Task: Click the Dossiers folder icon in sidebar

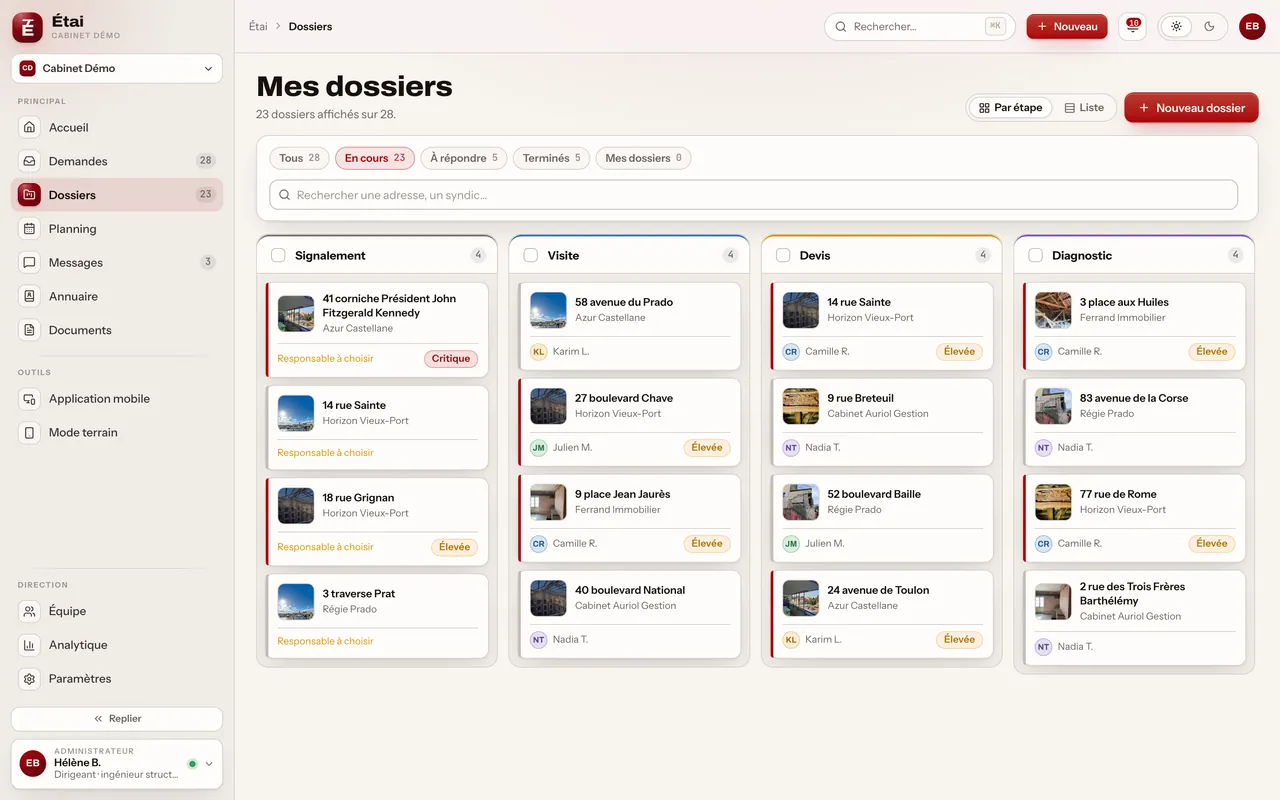Action: [30, 195]
